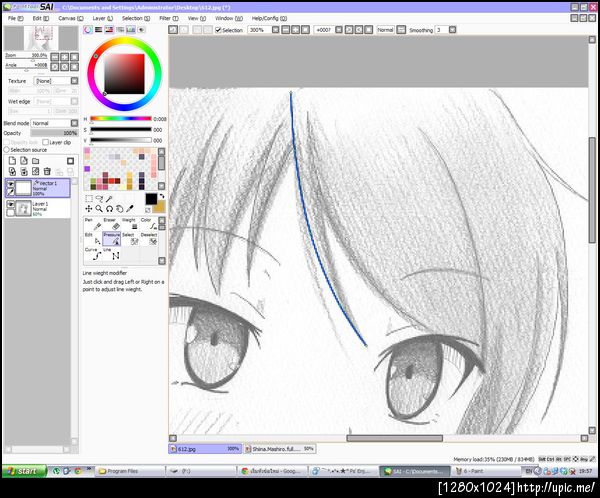Toggle the HSV slider panel
This screenshot has width=600, height=498.
(109, 29)
